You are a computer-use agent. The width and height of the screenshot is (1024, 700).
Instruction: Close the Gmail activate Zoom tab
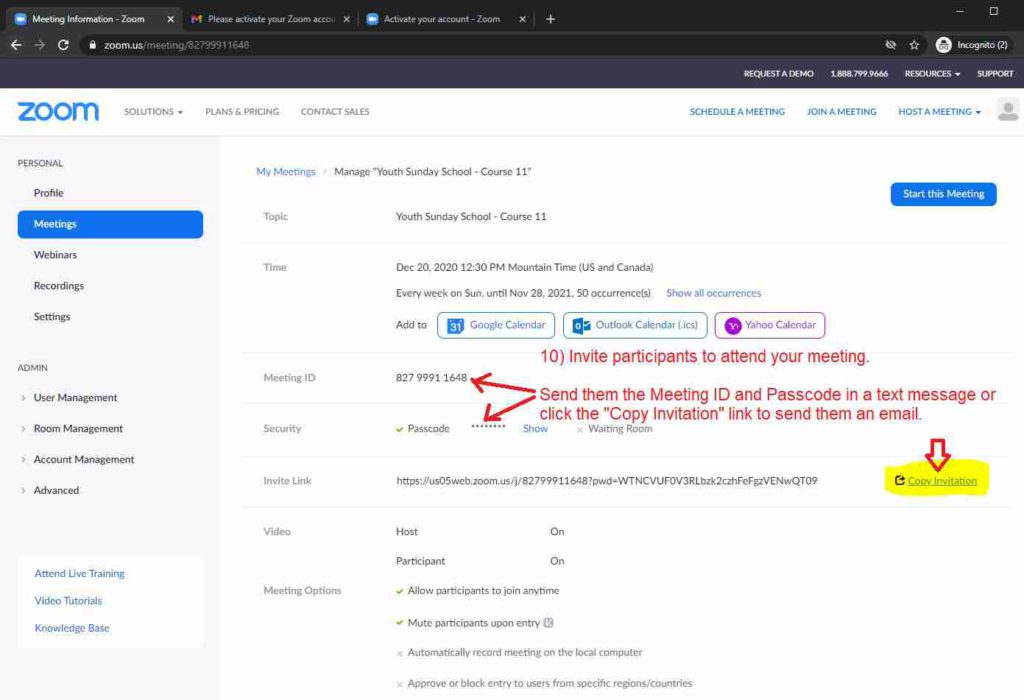click(x=347, y=19)
